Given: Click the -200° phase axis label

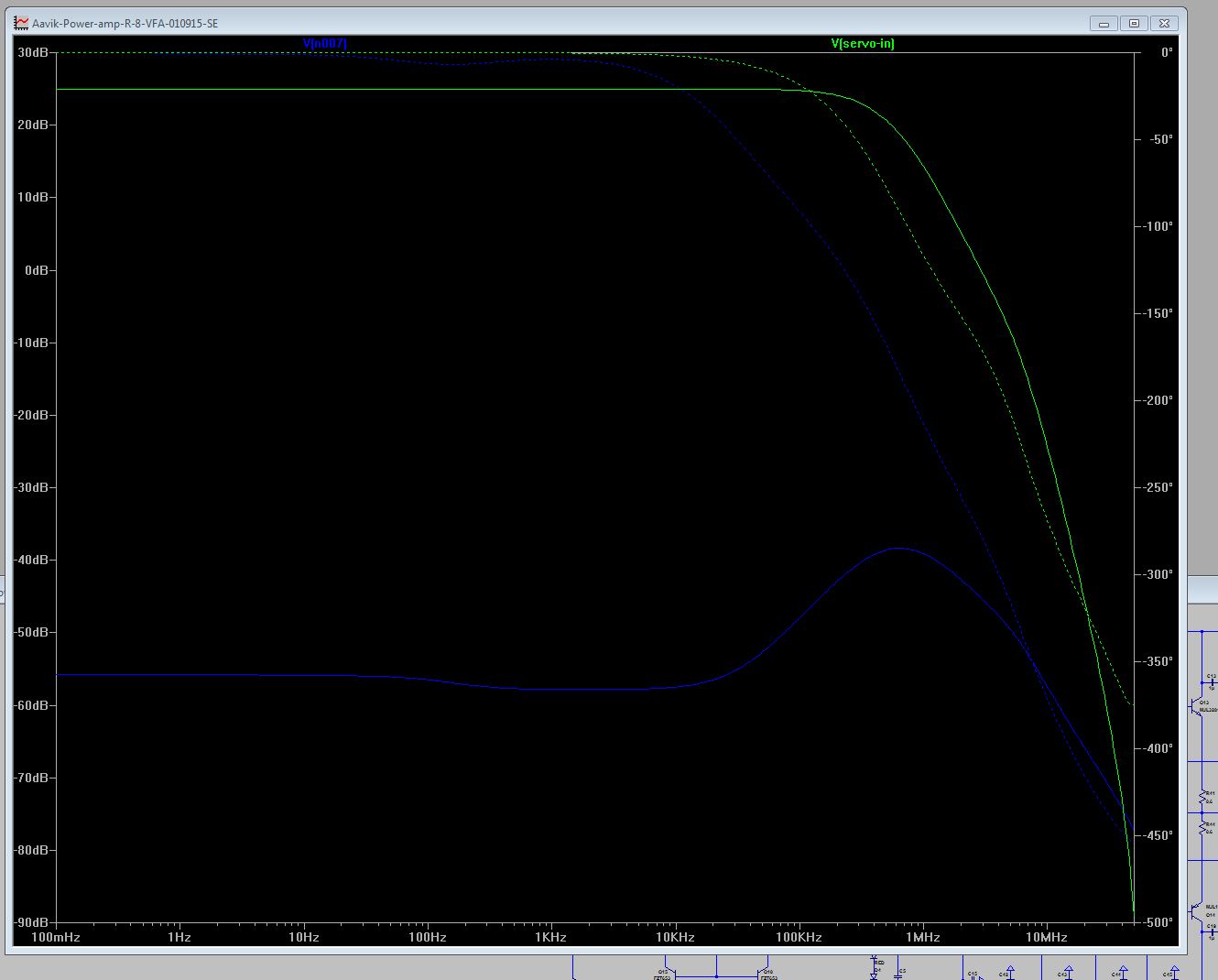Looking at the screenshot, I should coord(1158,400).
